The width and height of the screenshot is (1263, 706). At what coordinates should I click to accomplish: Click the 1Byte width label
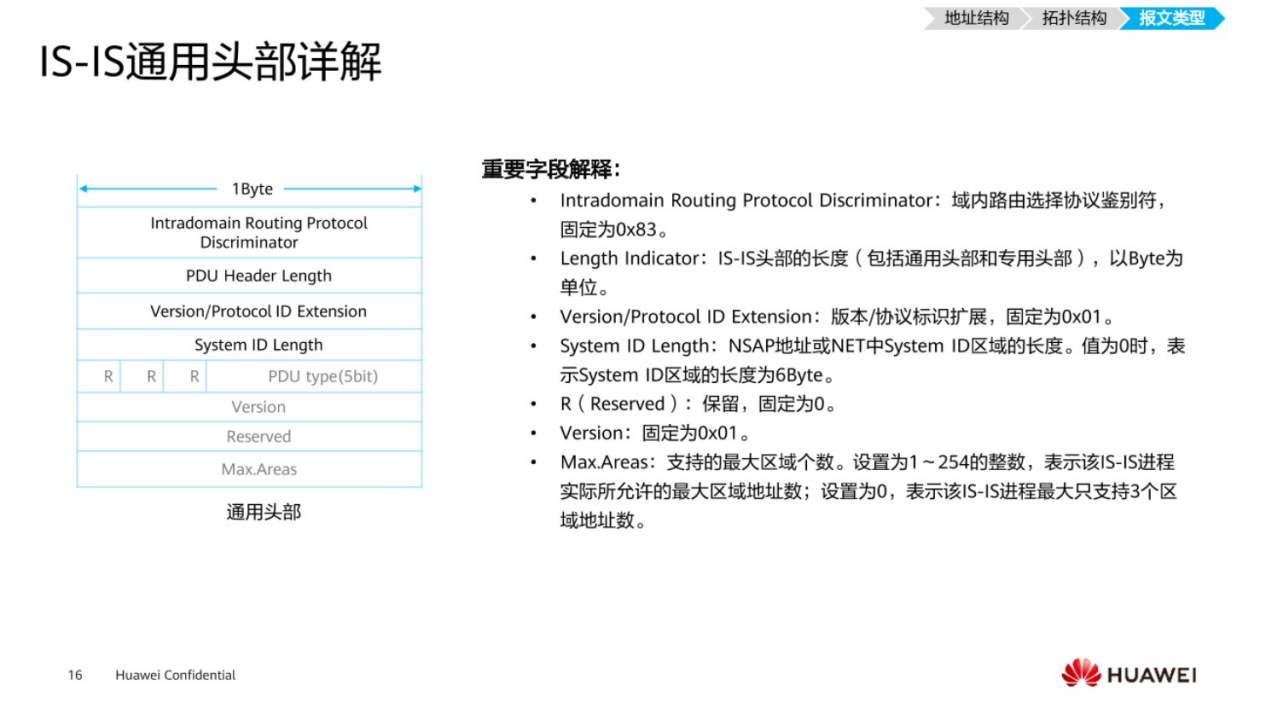click(x=252, y=189)
